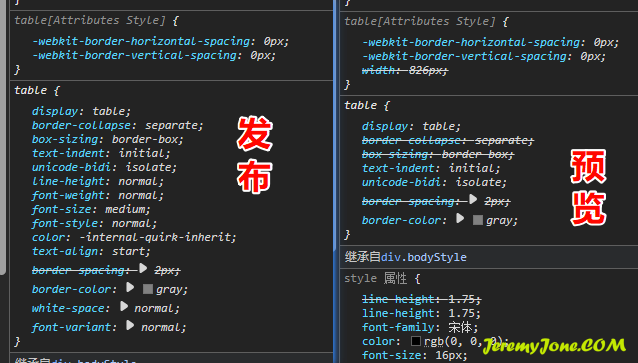The image size is (638, 363).
Task: Open the black rgb(0, 0, 0) color swatch
Action: point(415,341)
